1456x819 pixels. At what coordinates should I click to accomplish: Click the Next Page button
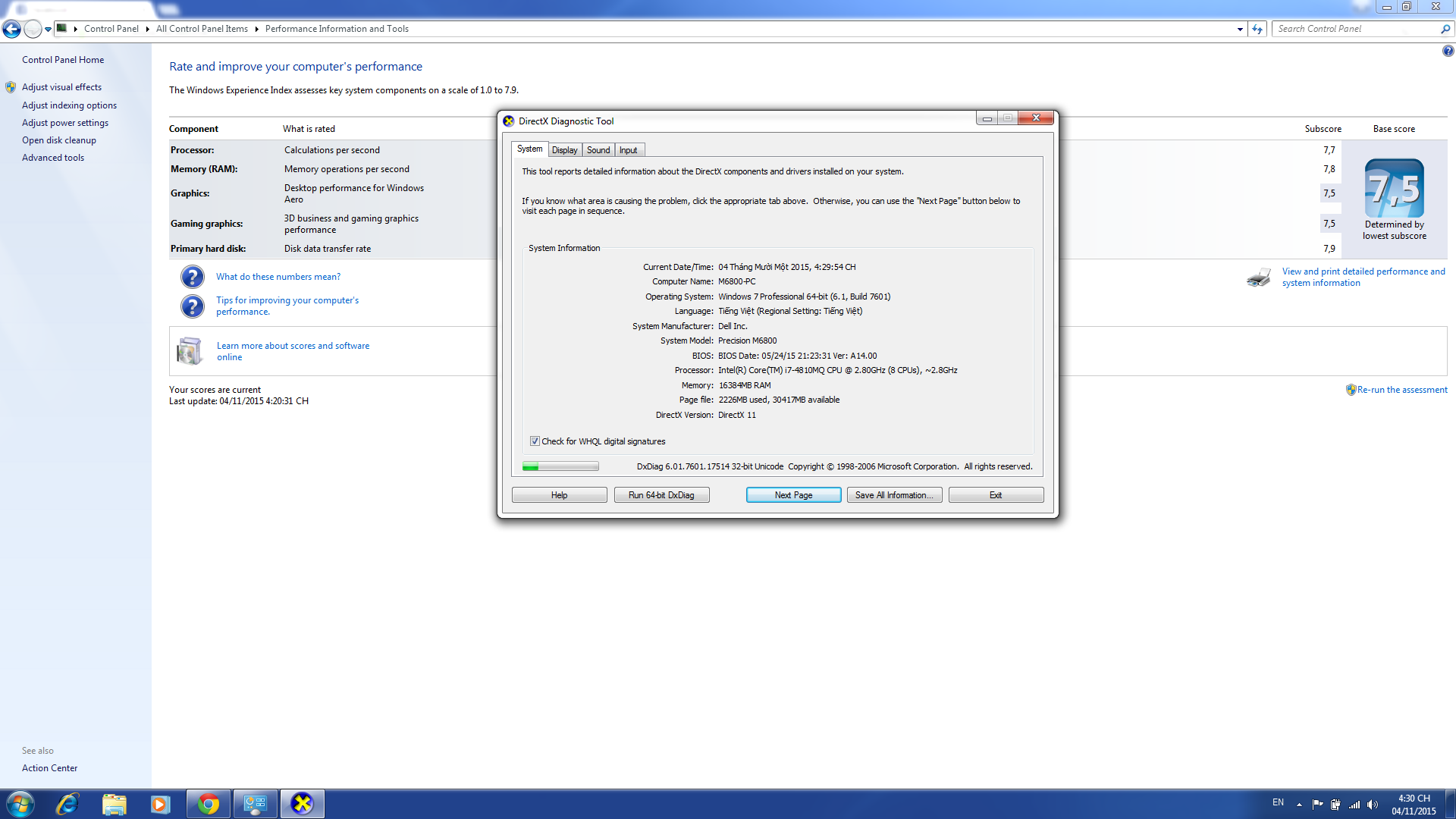coord(793,495)
